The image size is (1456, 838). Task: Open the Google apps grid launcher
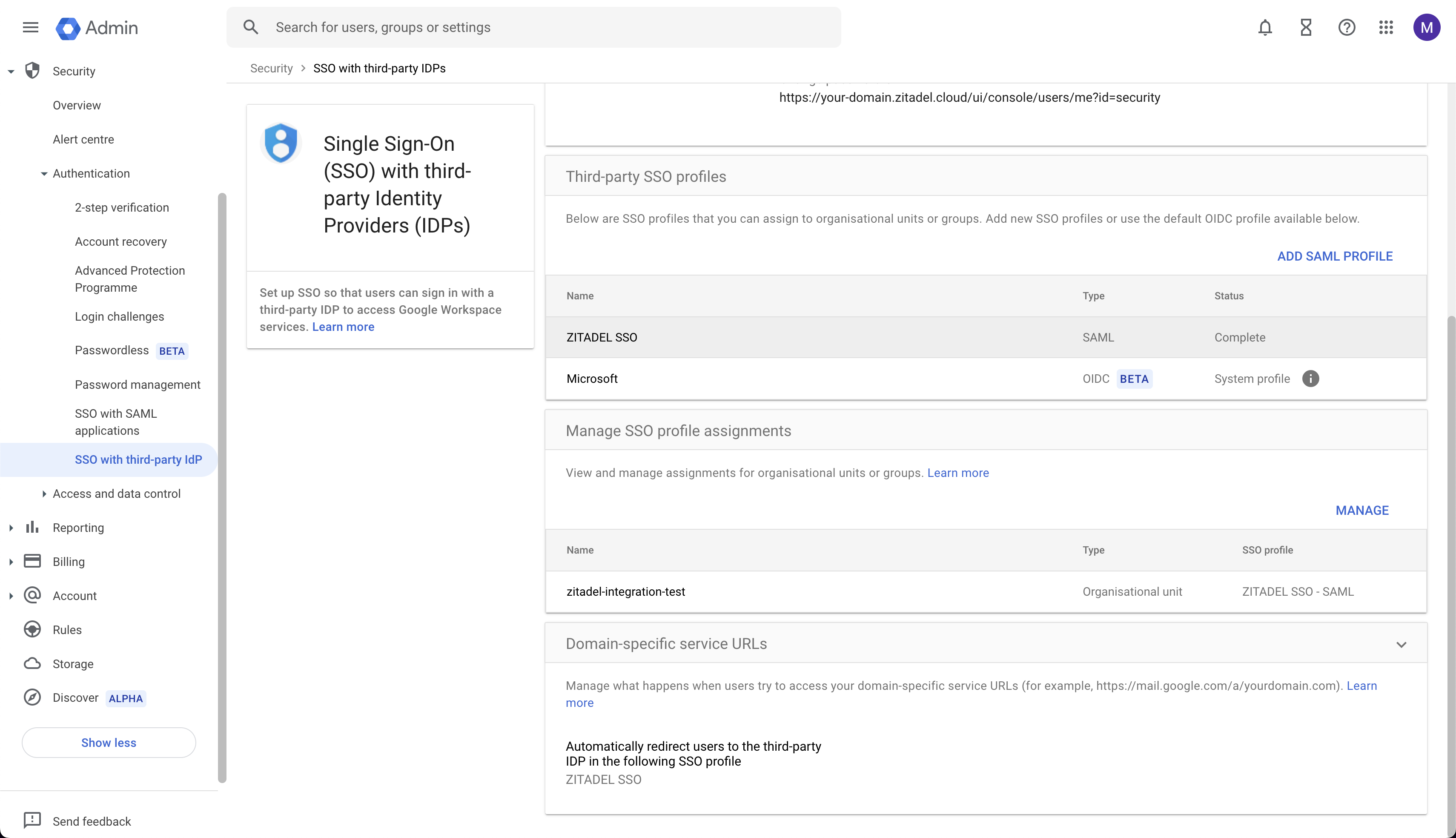[x=1386, y=27]
